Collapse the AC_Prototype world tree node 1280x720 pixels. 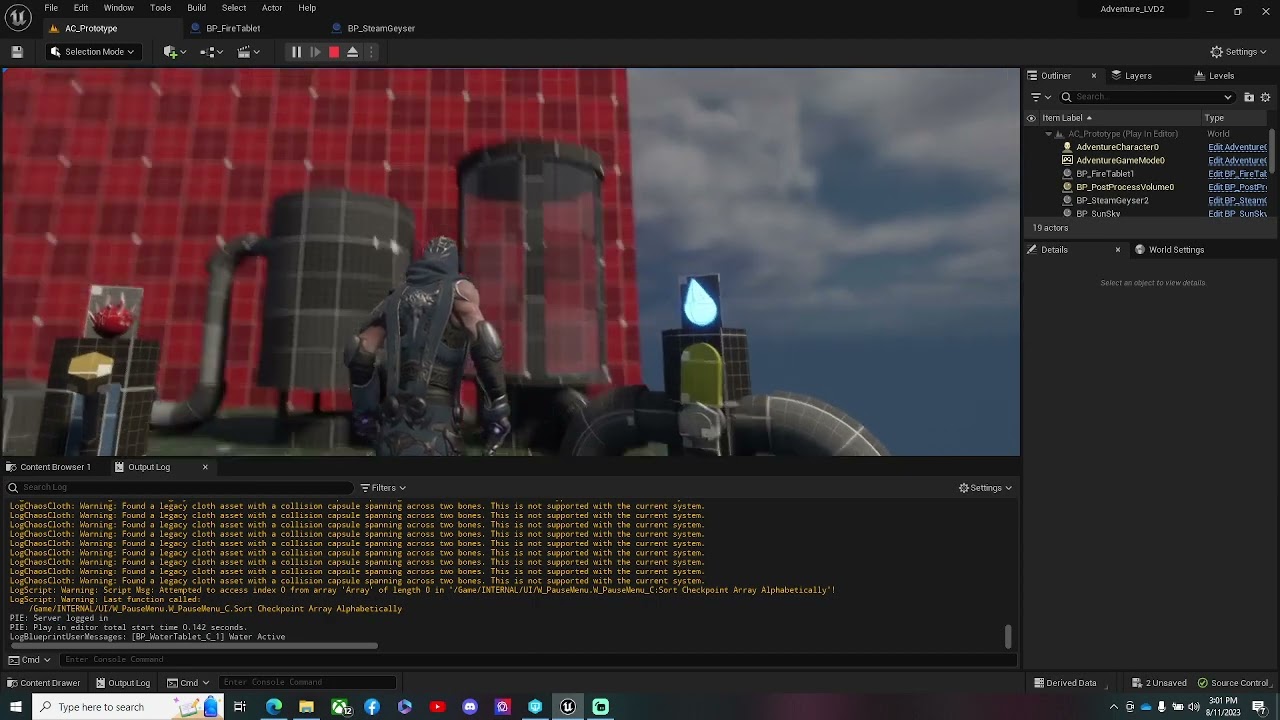coord(1048,134)
